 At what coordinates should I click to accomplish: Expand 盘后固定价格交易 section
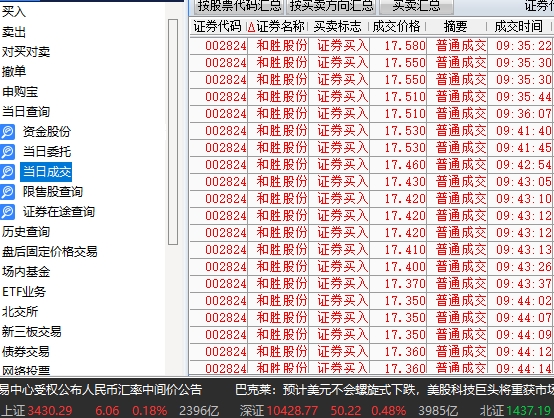[49, 252]
